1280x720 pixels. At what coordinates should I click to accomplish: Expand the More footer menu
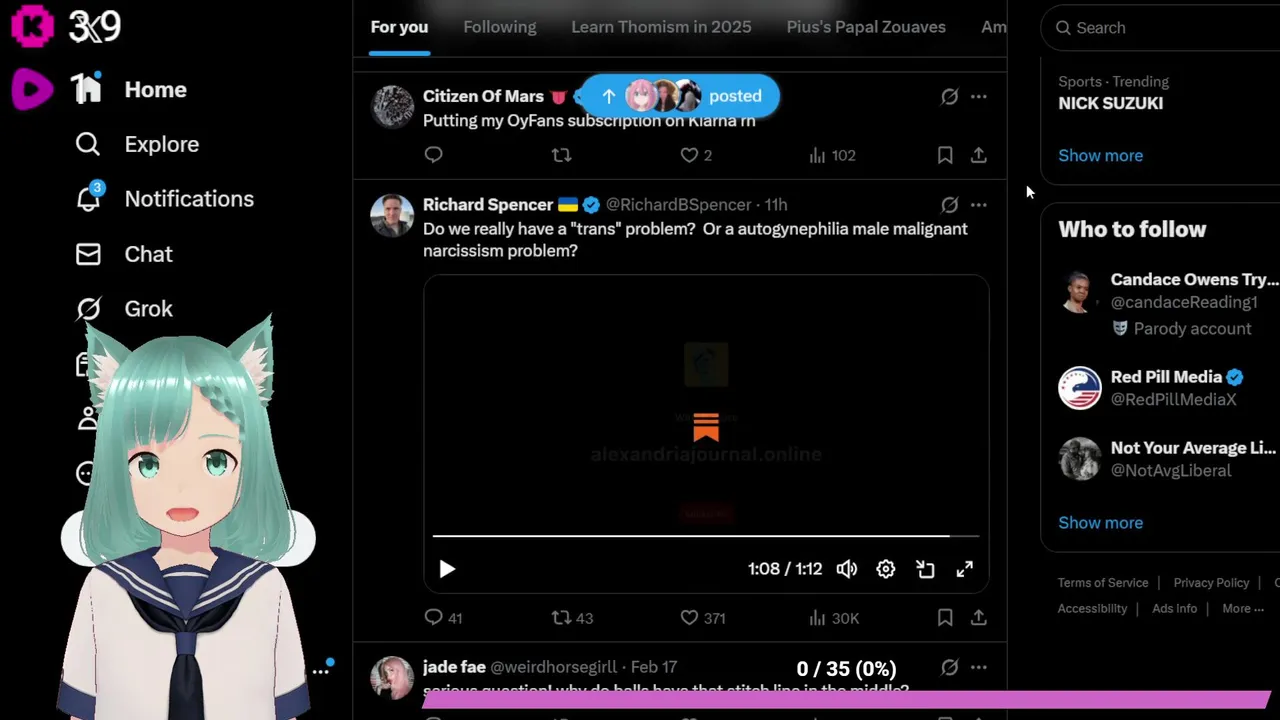point(1243,609)
